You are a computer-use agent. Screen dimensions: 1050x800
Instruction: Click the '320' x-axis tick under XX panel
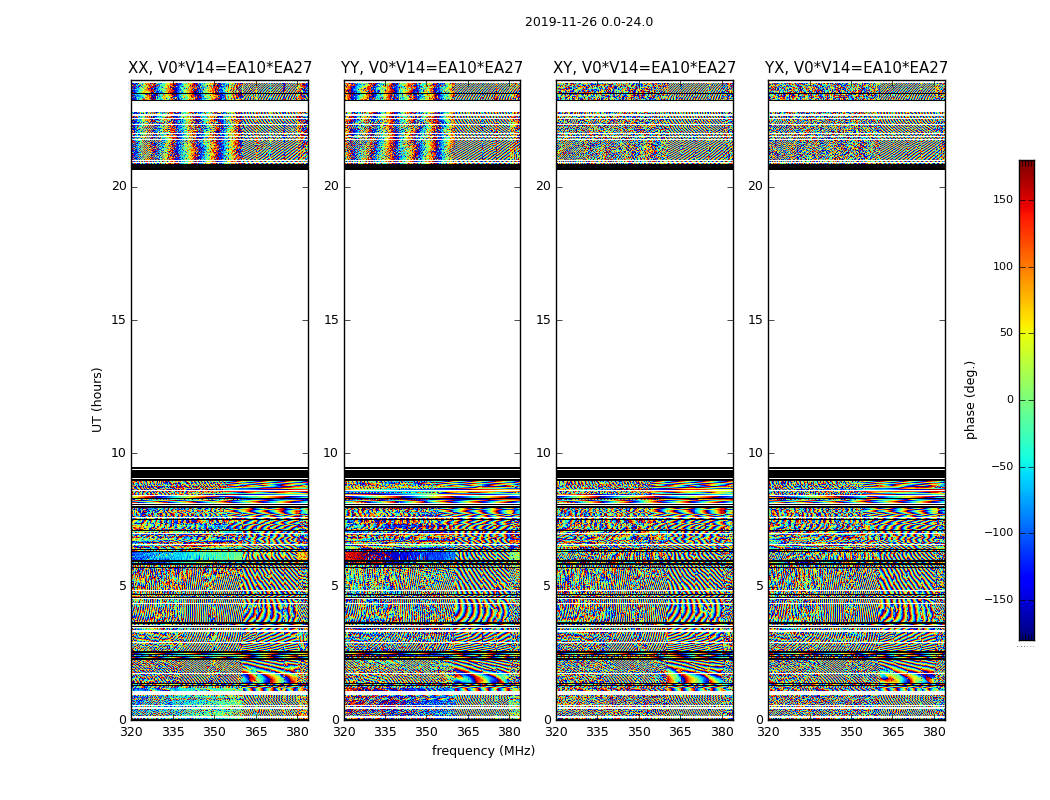[131, 732]
